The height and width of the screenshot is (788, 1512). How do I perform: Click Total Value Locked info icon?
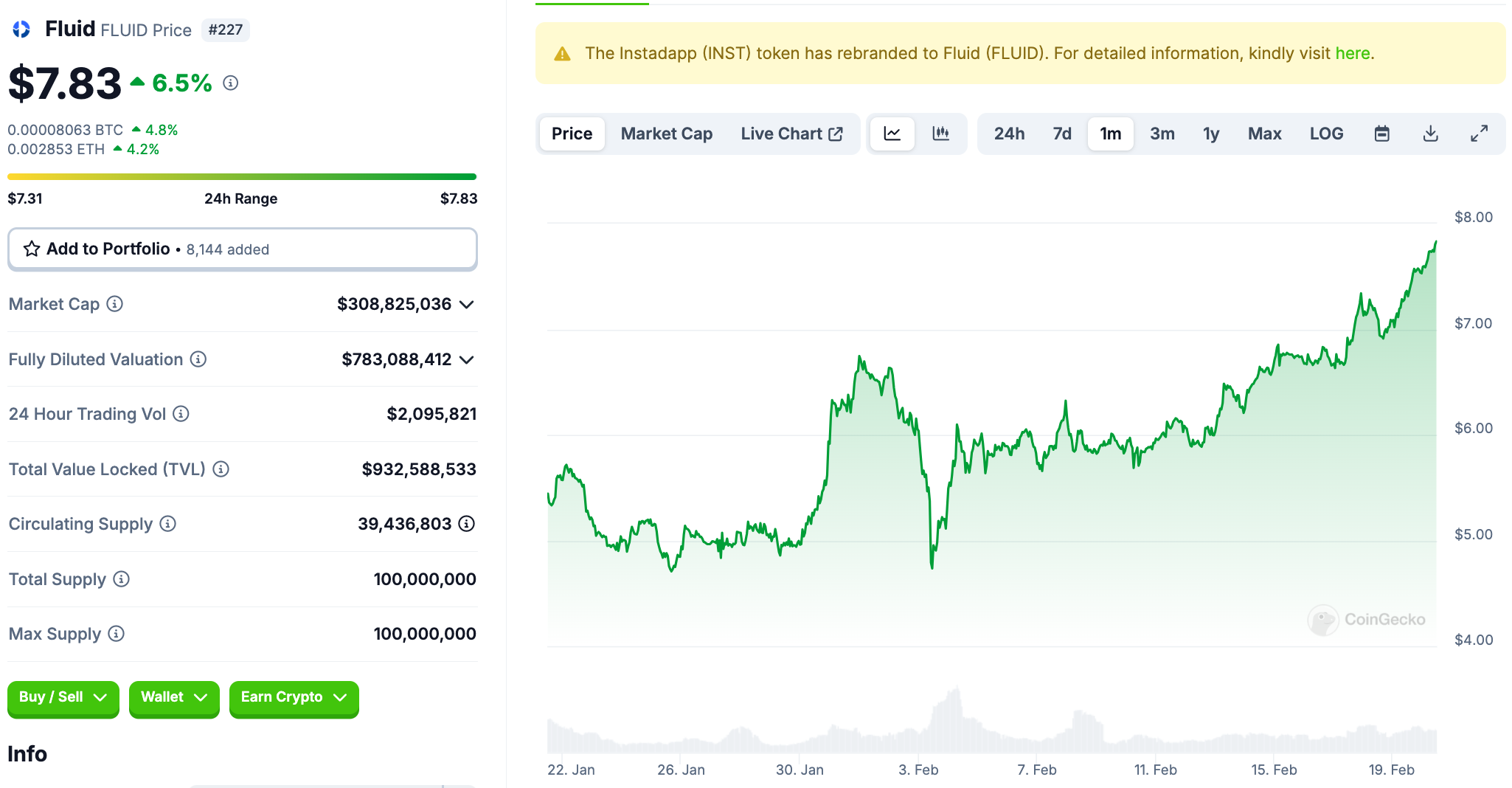tap(221, 469)
